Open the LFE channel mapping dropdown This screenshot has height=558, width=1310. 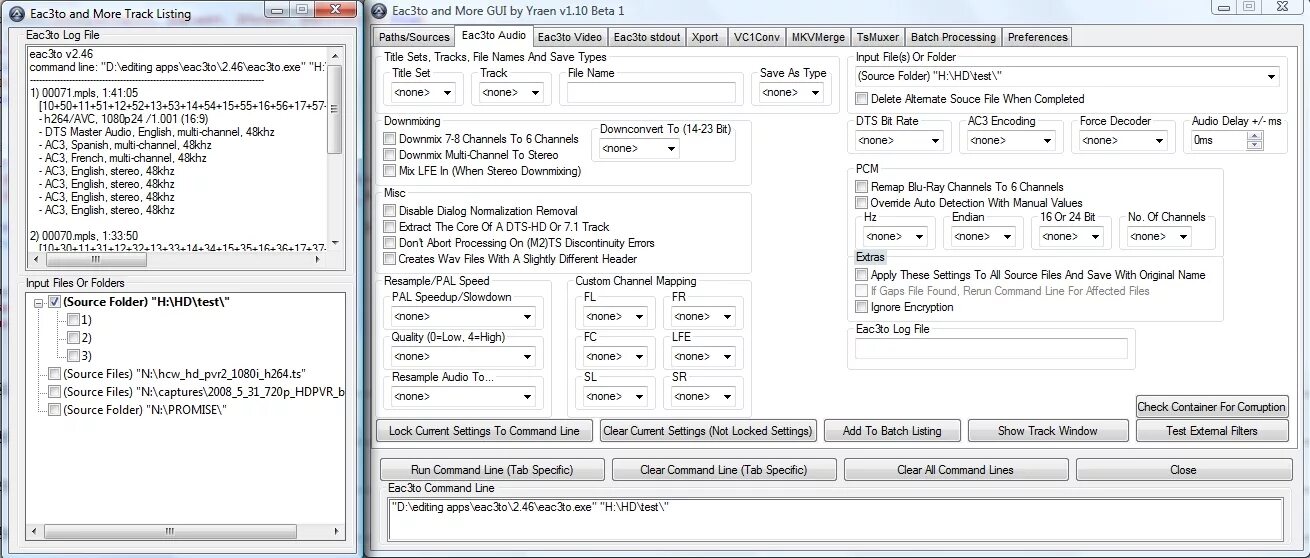[x=702, y=356]
